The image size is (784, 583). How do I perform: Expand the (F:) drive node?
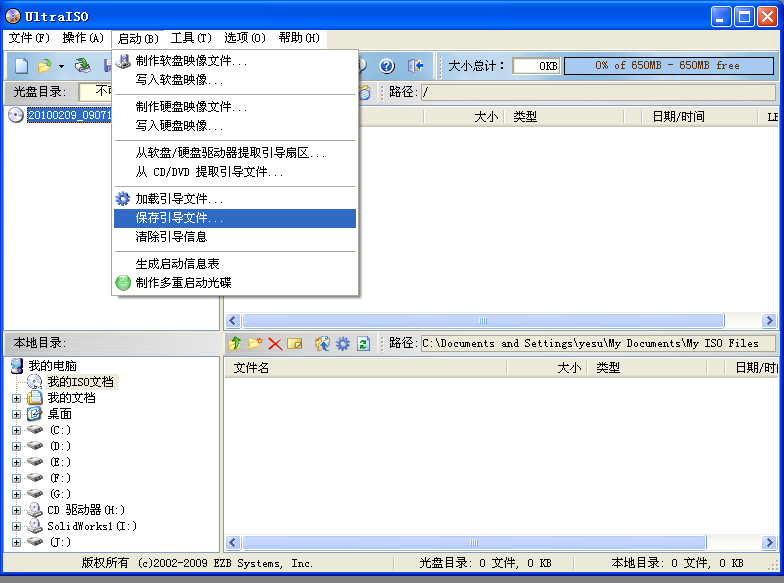16,478
